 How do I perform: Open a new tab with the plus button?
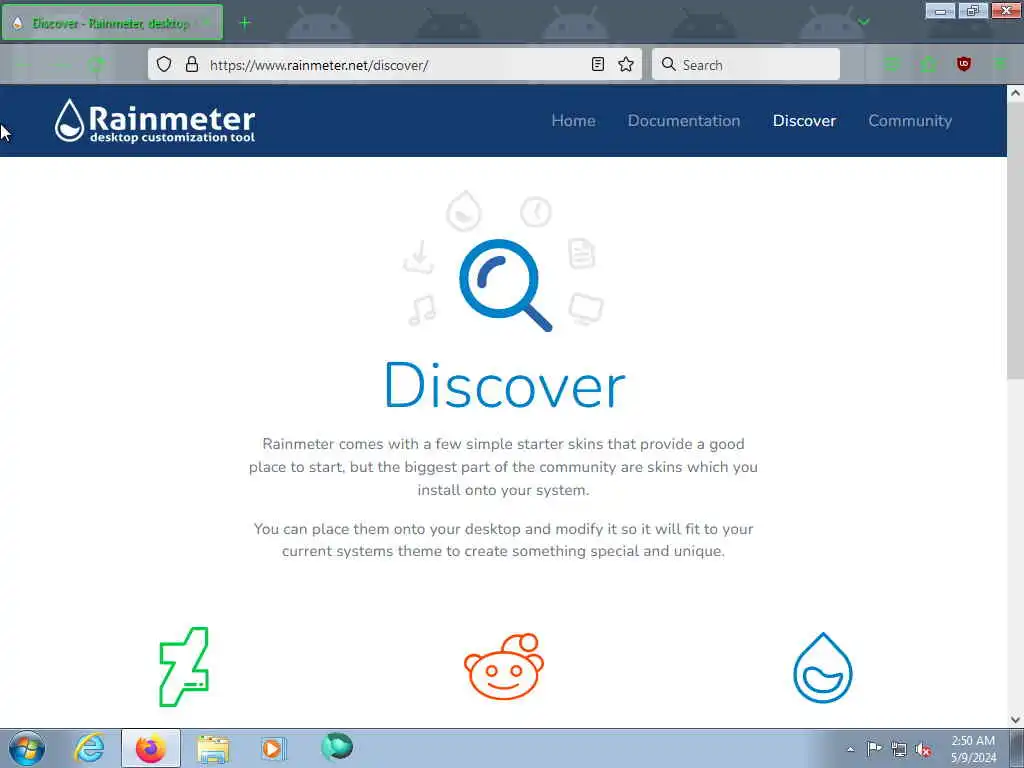point(245,23)
